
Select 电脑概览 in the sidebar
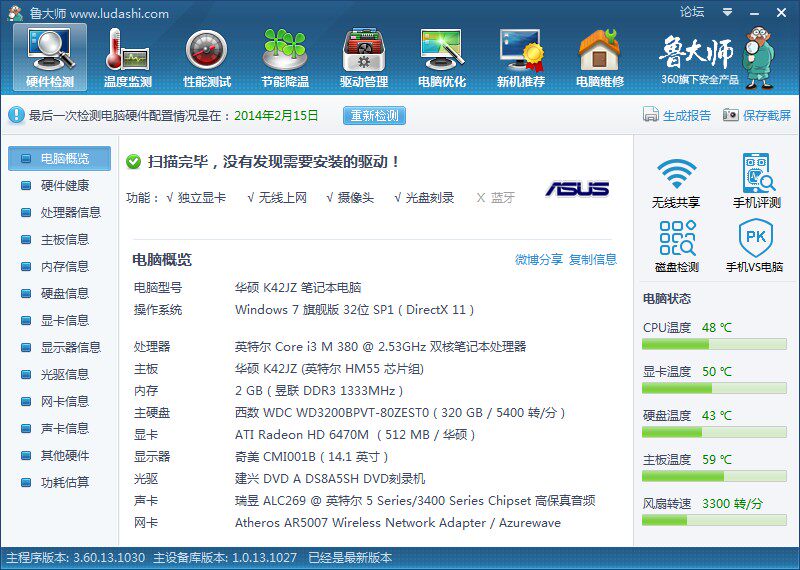[59, 158]
